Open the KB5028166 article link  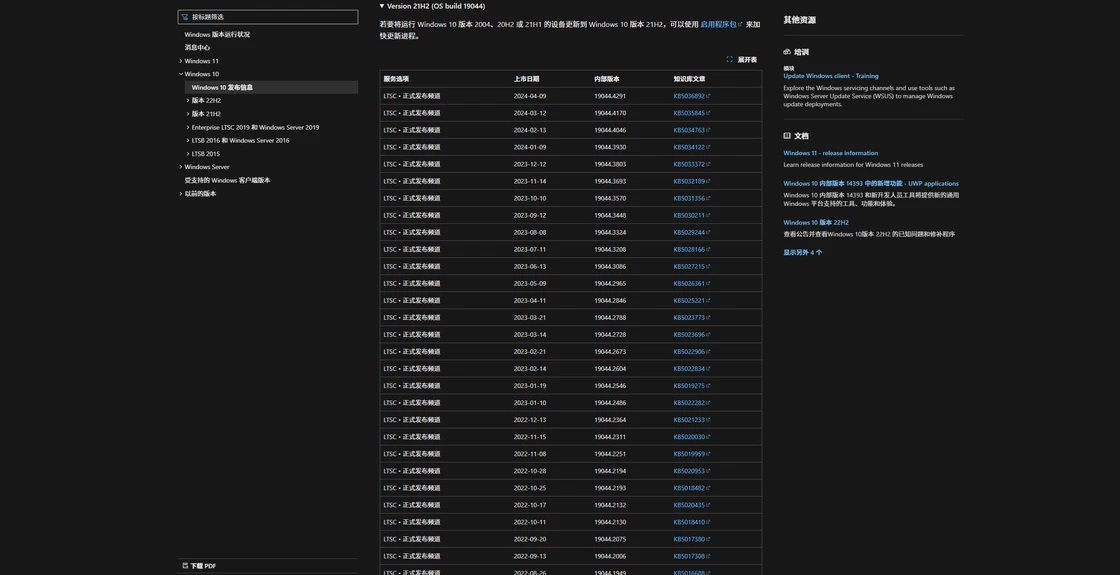pyautogui.click(x=691, y=249)
